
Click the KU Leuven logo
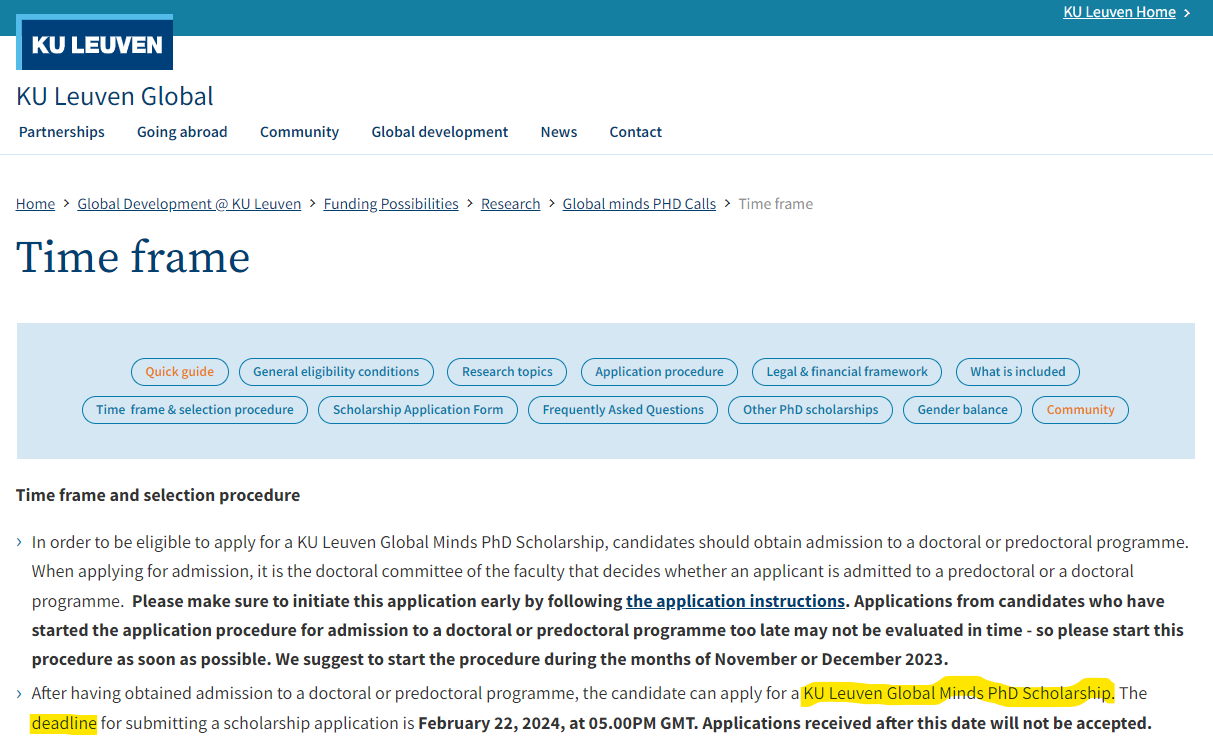(95, 43)
